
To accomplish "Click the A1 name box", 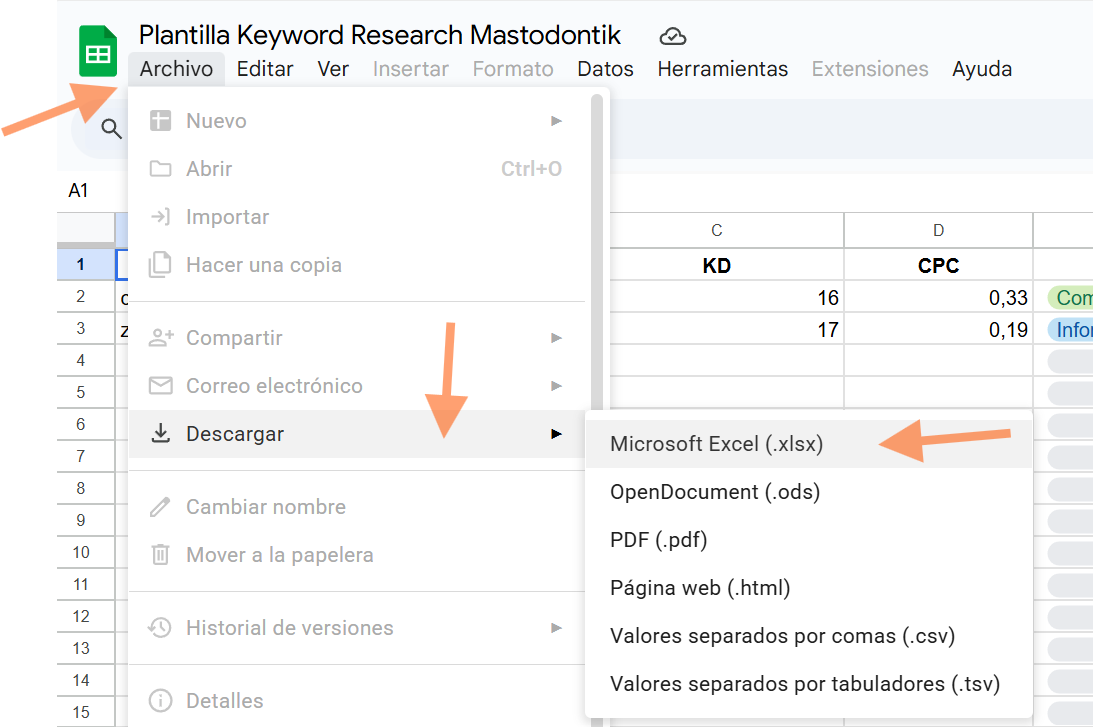I will (79, 190).
